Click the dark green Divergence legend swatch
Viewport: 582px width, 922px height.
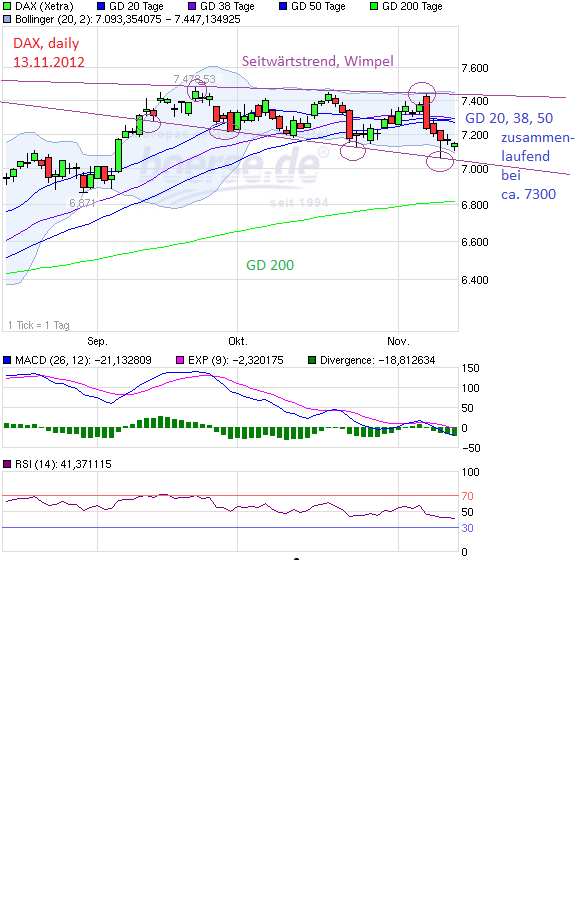pyautogui.click(x=312, y=360)
